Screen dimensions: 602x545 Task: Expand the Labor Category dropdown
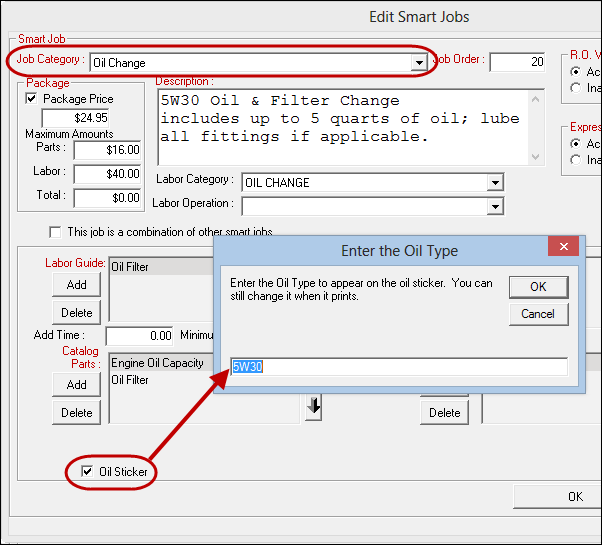[x=494, y=183]
